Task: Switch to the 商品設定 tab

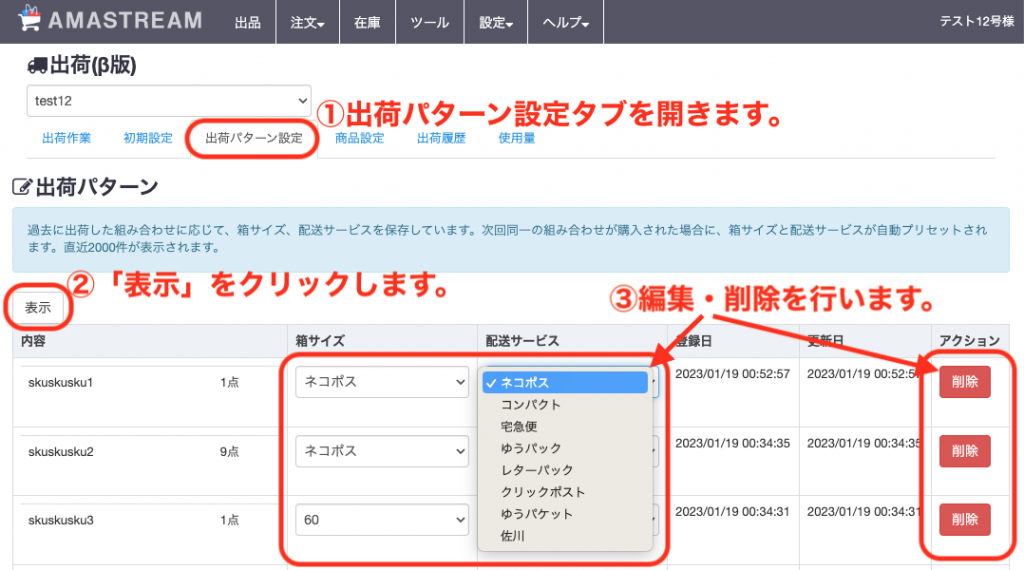Action: 360,138
